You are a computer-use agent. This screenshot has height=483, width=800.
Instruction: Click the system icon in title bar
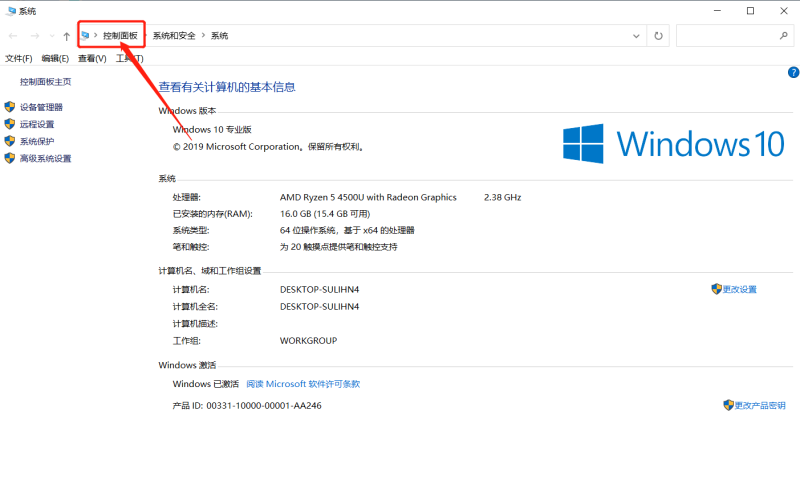tap(11, 11)
